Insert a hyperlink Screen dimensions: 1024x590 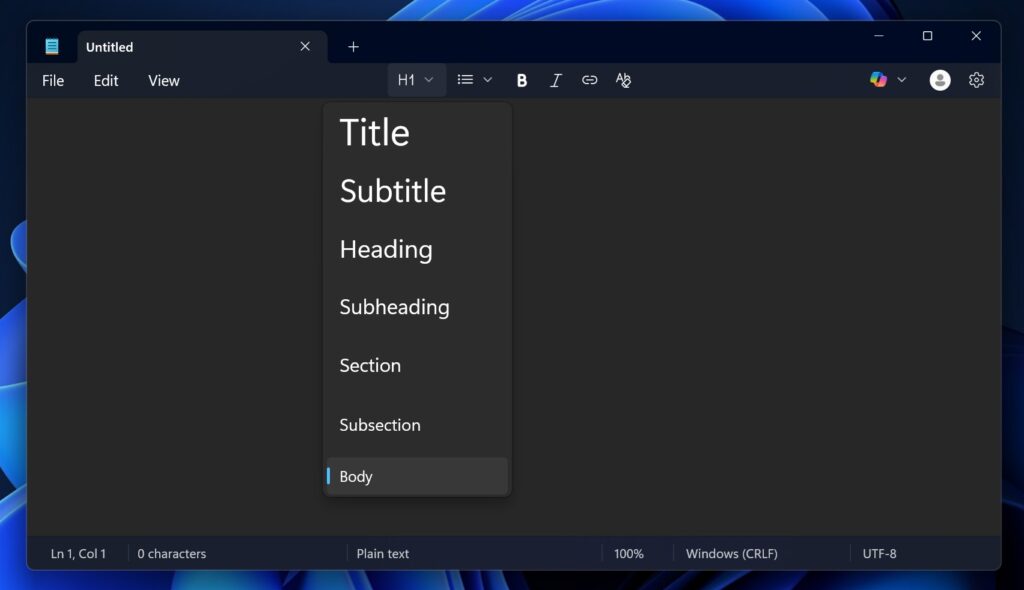coord(589,80)
